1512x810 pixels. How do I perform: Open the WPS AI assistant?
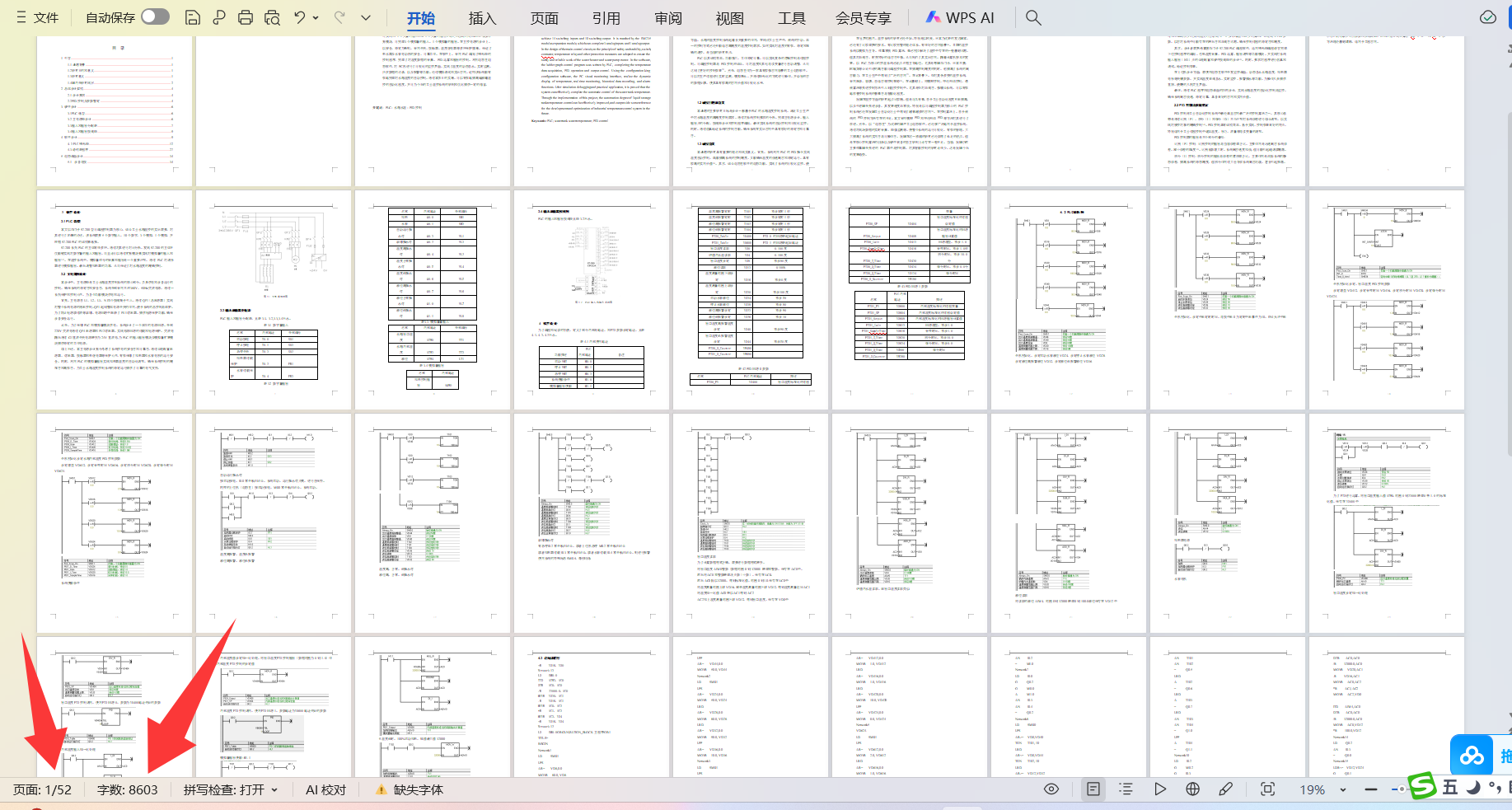960,17
